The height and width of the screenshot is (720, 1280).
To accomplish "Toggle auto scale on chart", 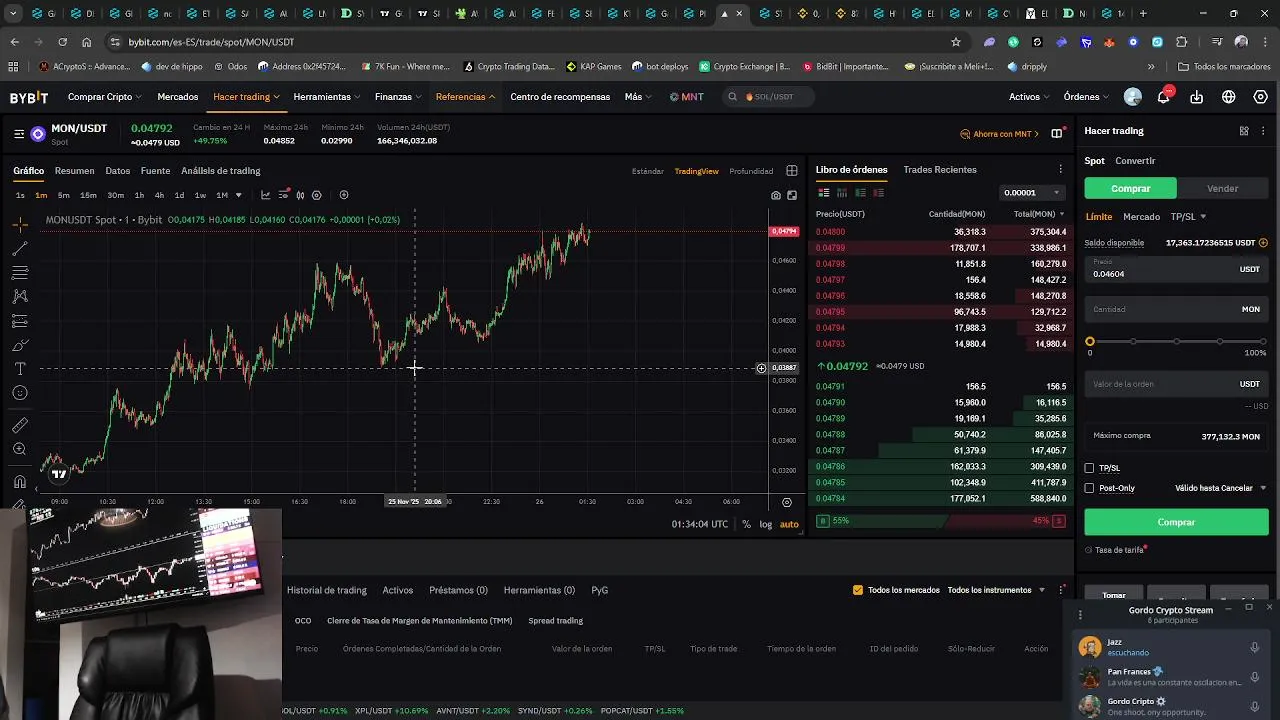I will 789,524.
